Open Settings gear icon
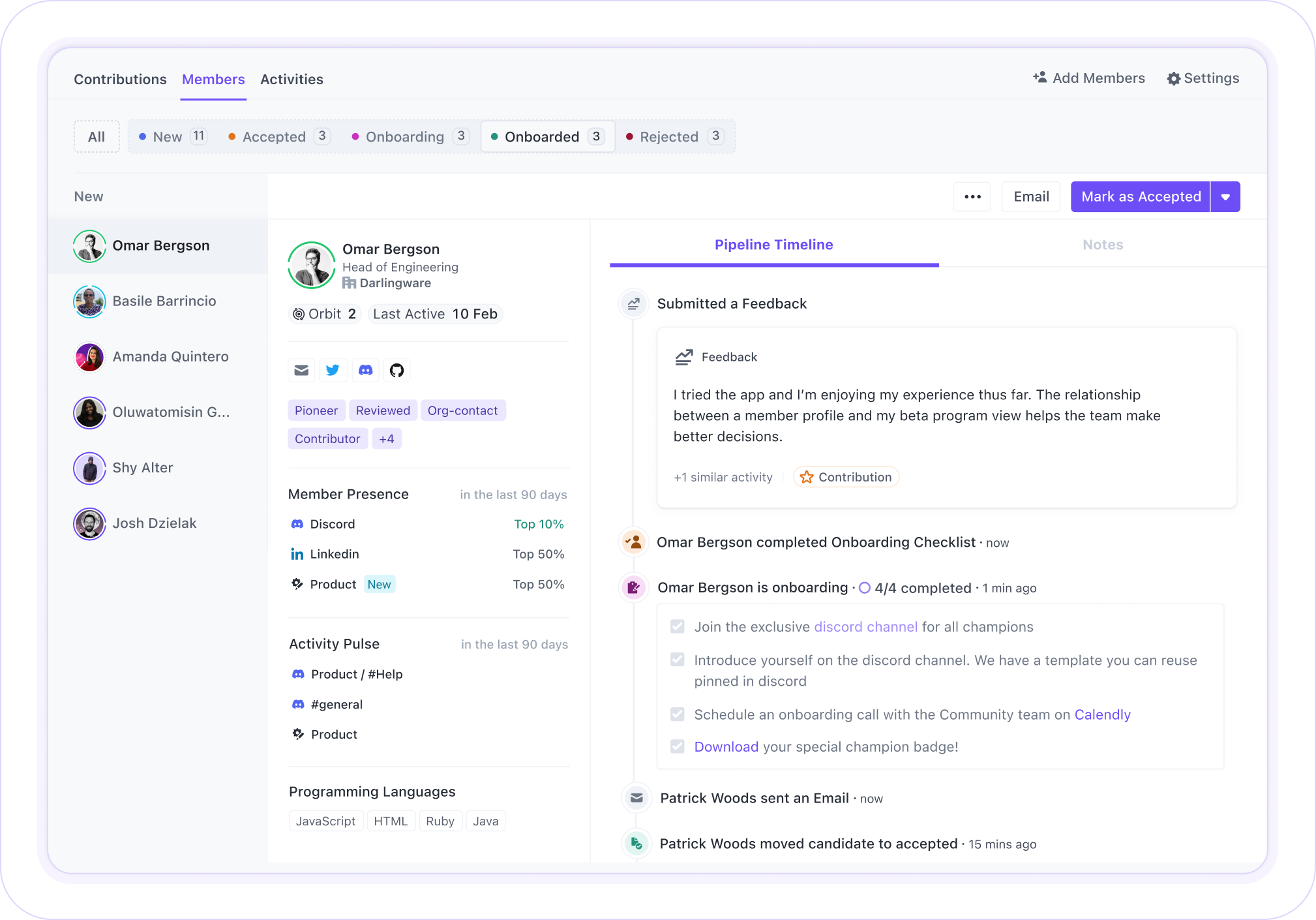This screenshot has height=920, width=1316. (1173, 79)
